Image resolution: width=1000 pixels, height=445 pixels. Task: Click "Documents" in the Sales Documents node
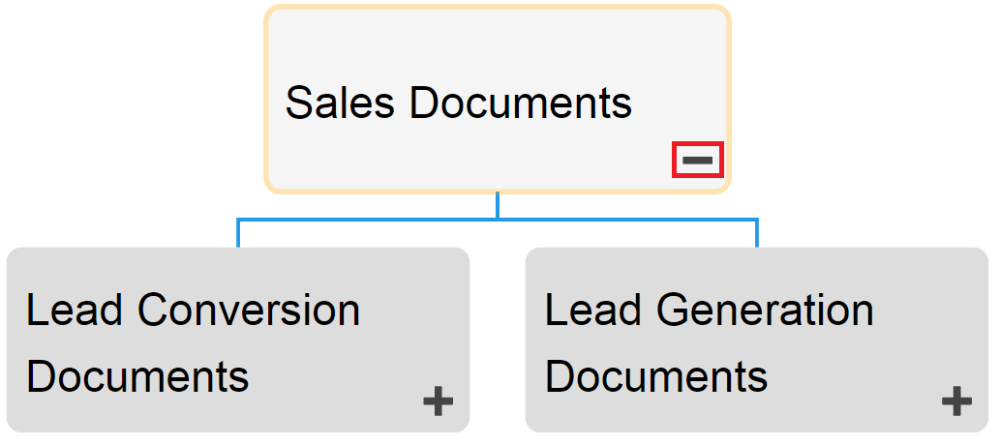pos(520,103)
